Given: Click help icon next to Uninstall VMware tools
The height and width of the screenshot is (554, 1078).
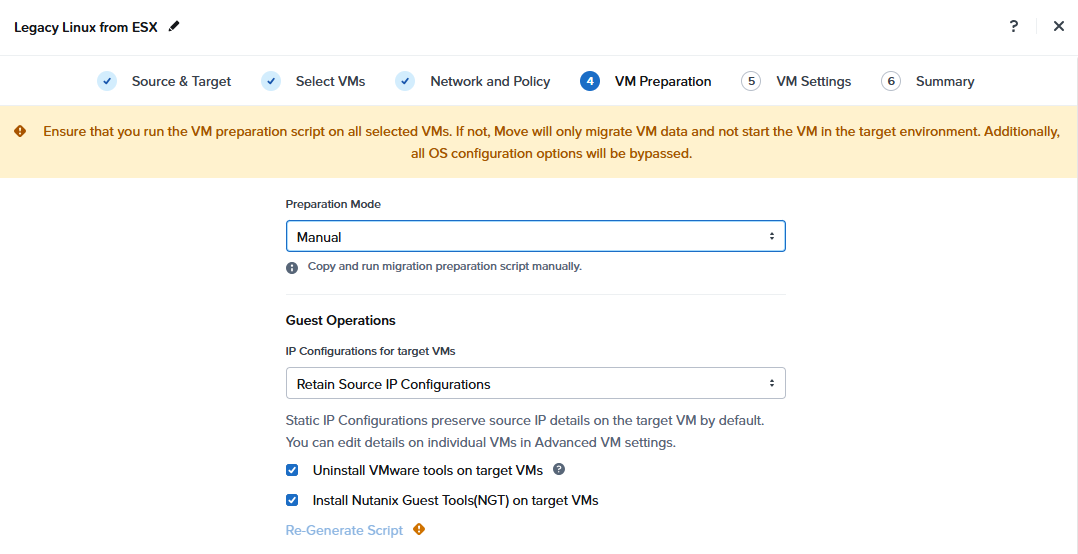Looking at the screenshot, I should point(559,469).
